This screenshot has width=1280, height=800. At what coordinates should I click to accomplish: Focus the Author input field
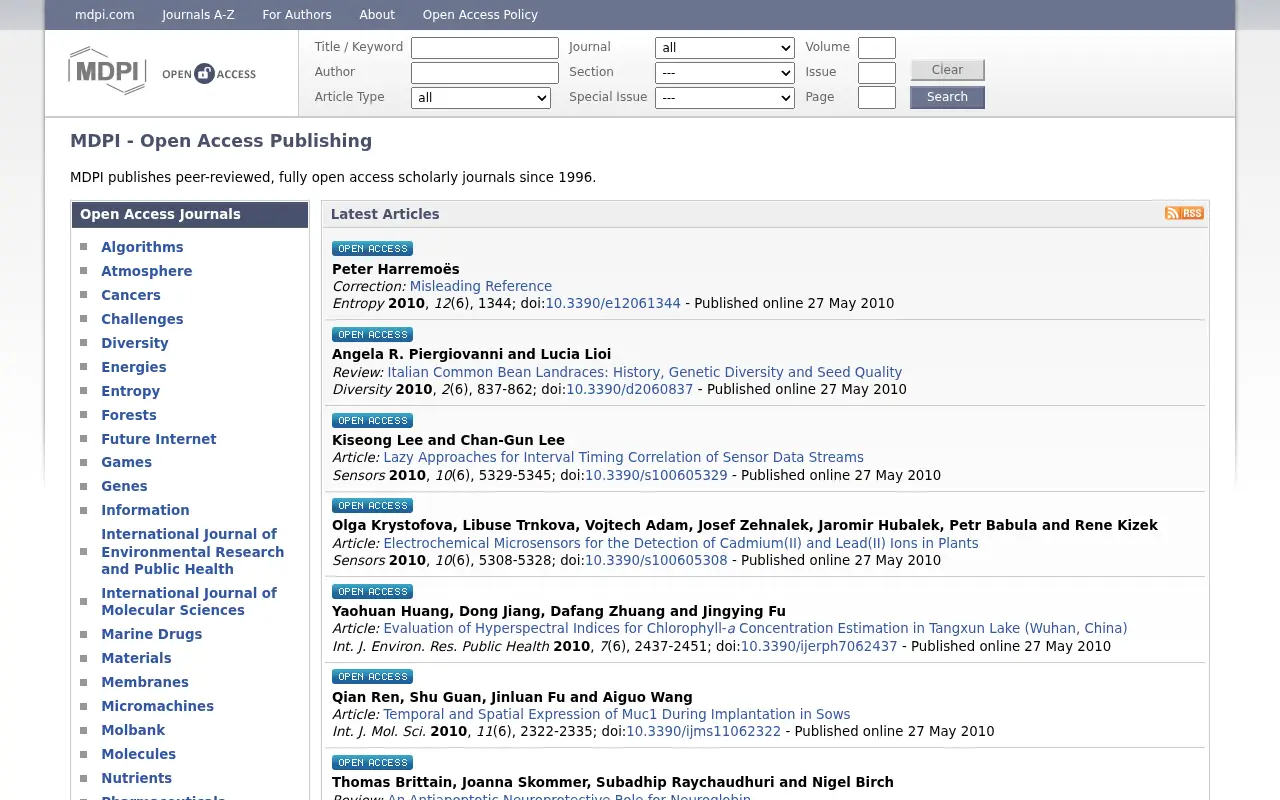tap(485, 73)
